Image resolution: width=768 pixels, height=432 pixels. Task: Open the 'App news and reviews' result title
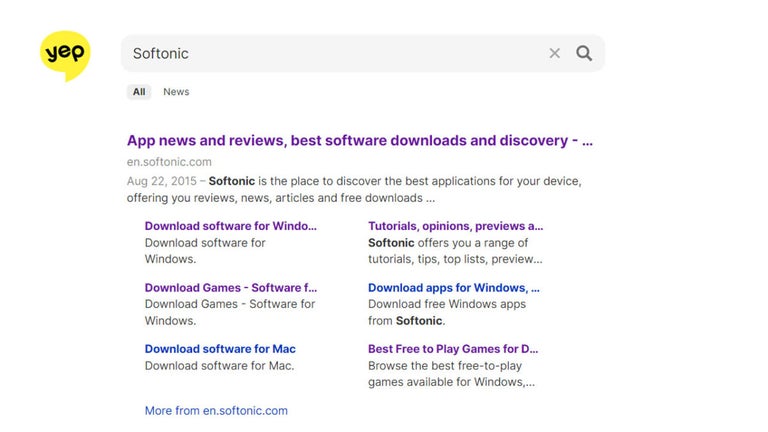coord(360,141)
